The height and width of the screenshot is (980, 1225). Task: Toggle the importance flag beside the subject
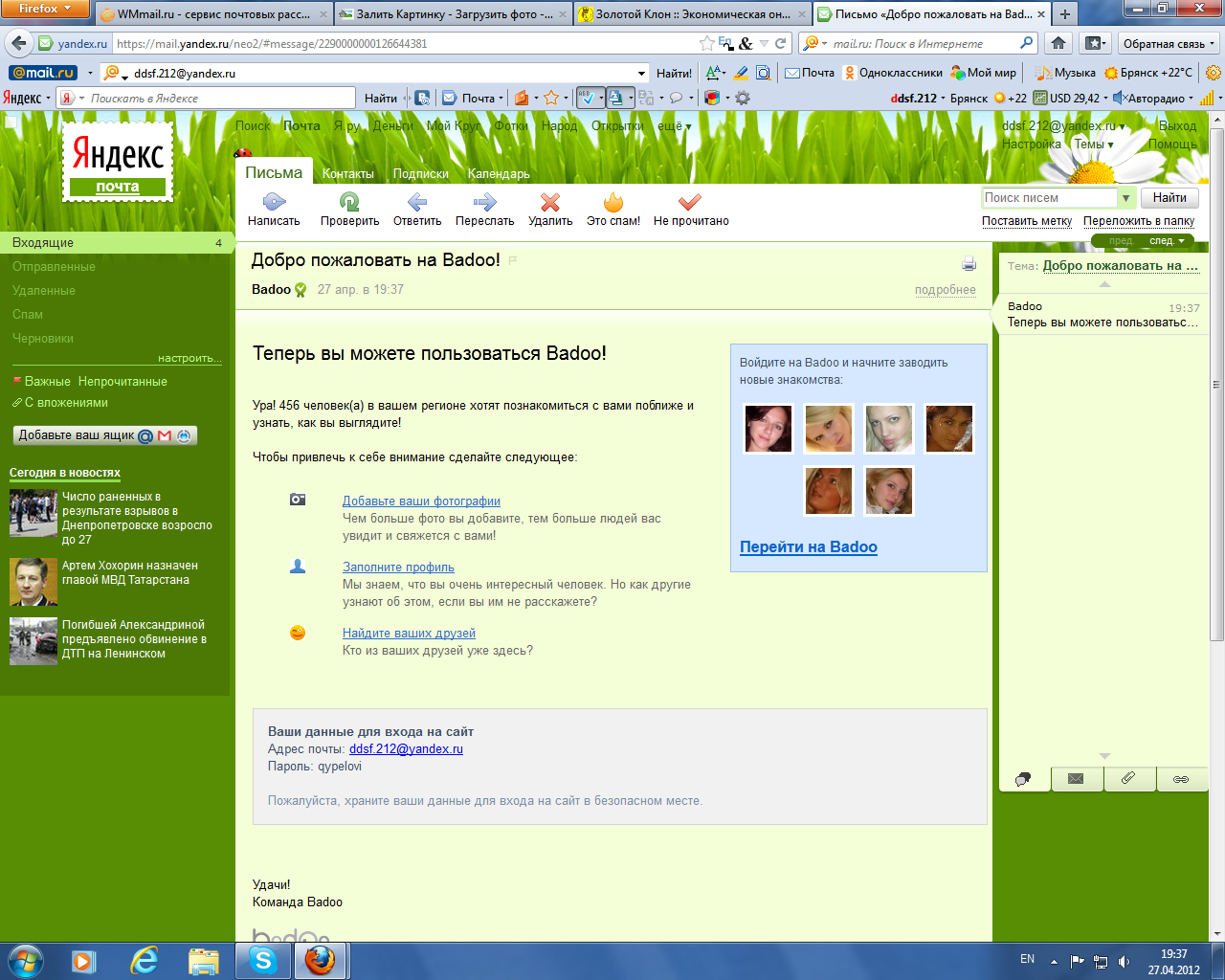[513, 260]
